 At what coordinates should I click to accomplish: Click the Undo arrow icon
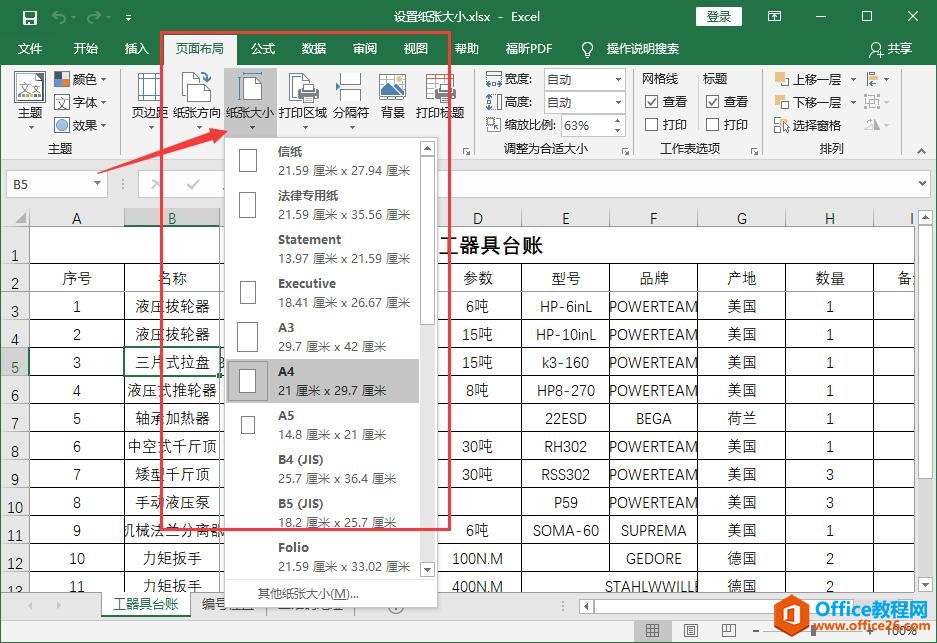pos(59,17)
